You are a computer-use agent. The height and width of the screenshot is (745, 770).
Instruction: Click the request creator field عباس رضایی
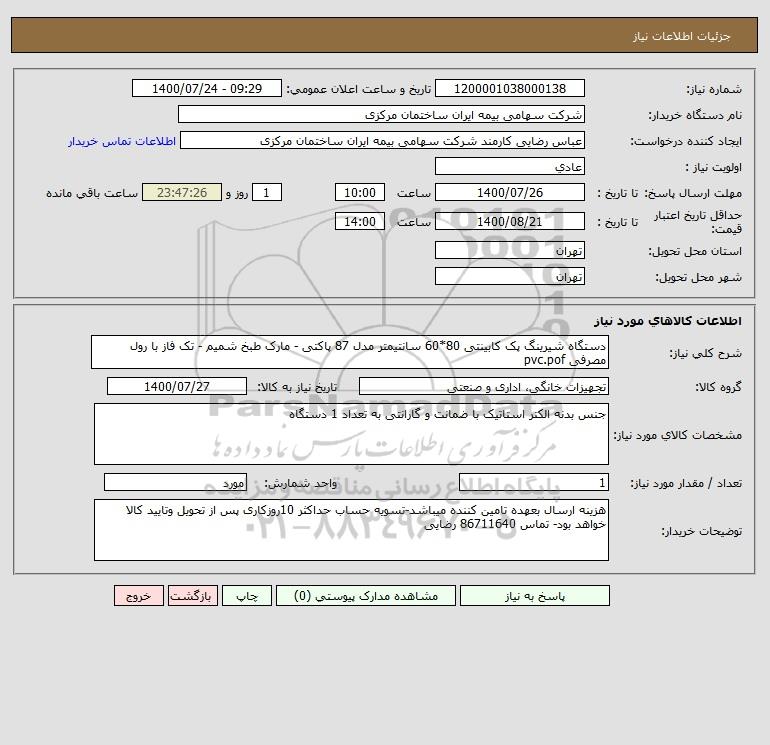pyautogui.click(x=383, y=140)
